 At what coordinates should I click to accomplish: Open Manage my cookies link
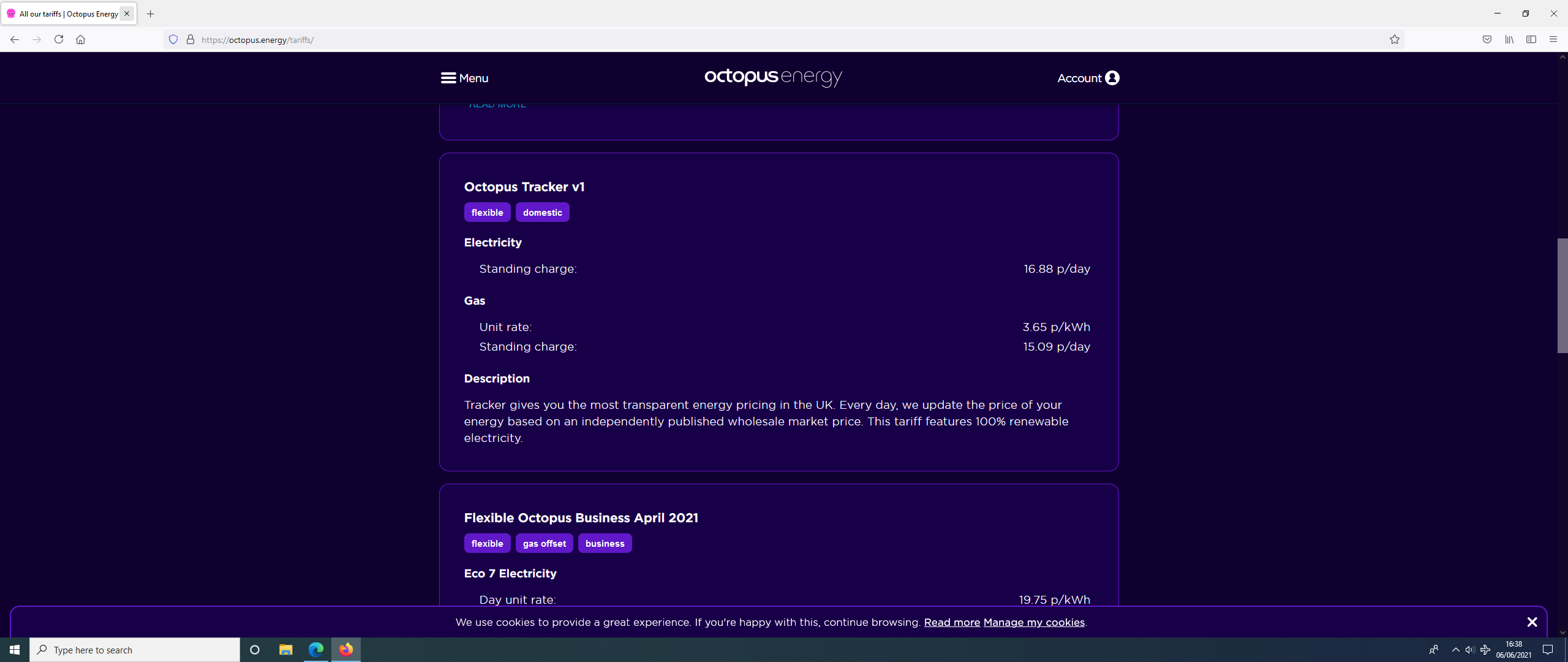1033,622
